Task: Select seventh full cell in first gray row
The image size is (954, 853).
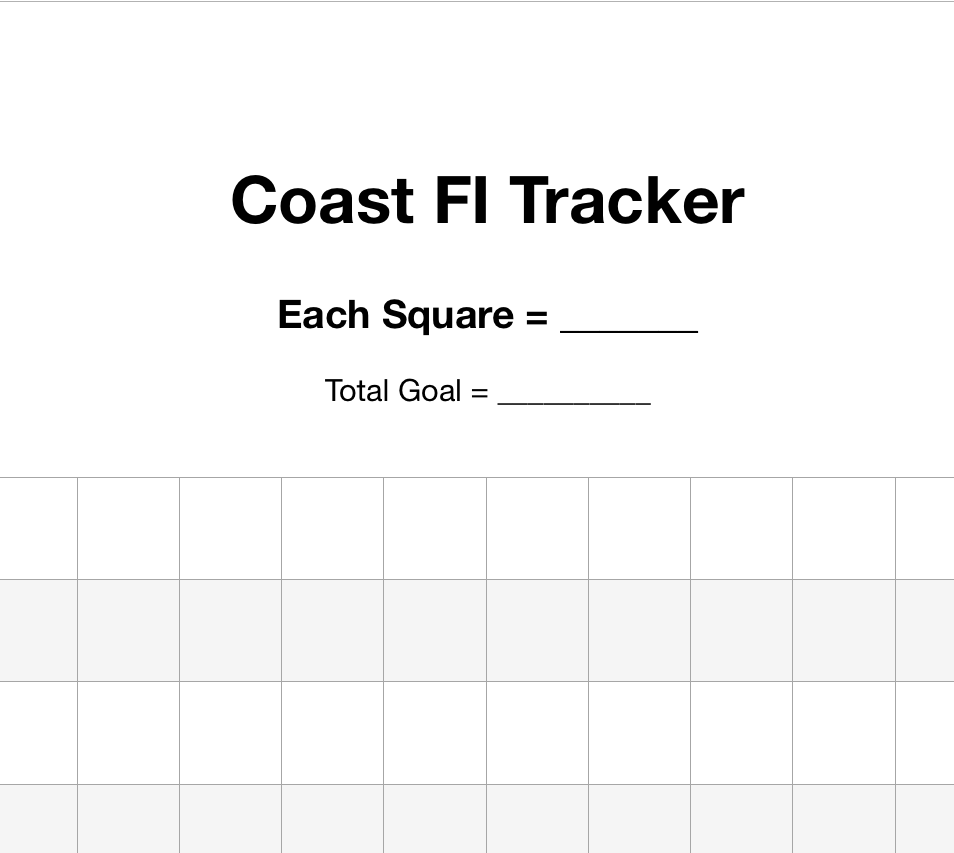Action: tap(741, 630)
